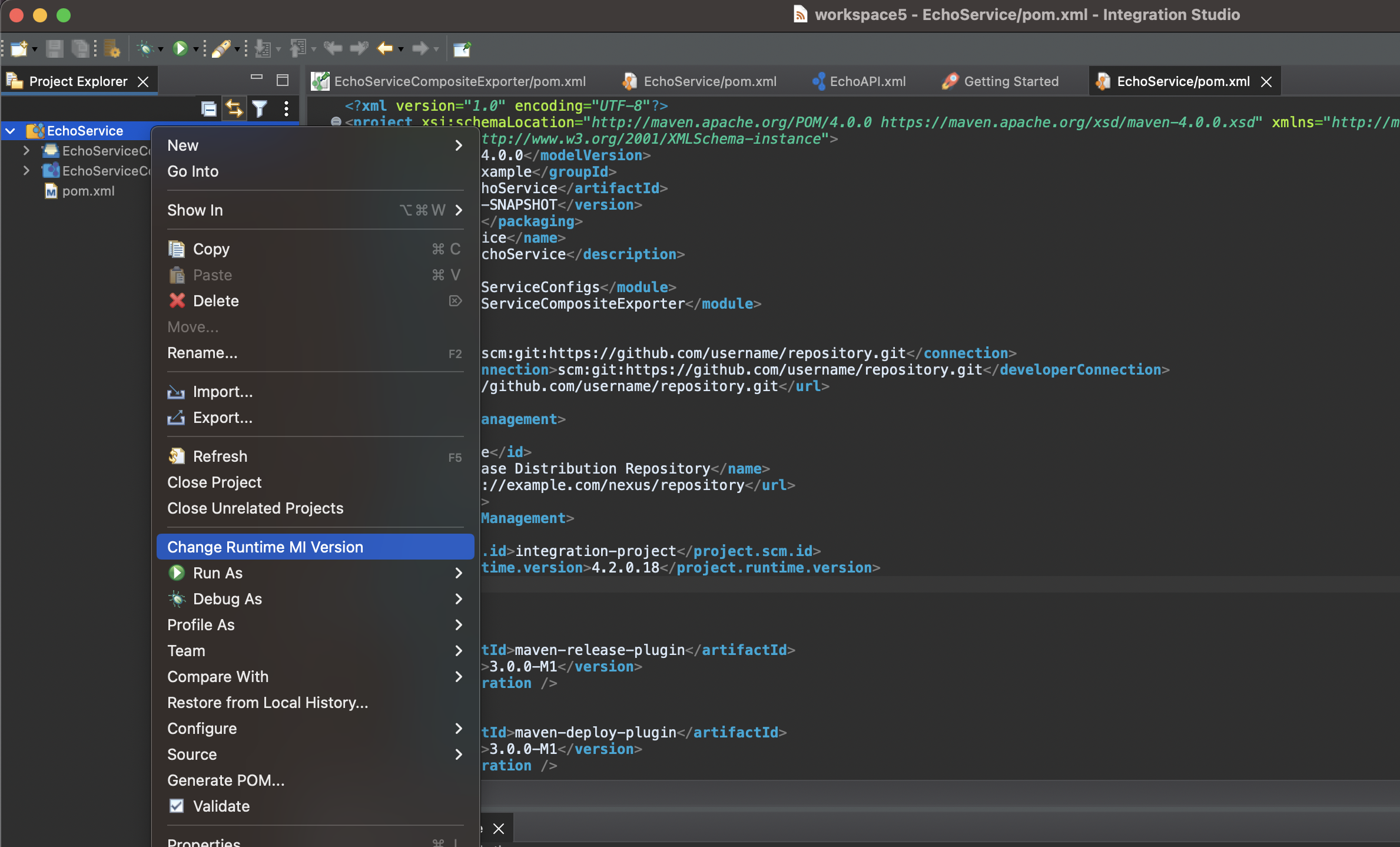
Task: Maximize the Project Explorer panel
Action: coord(283,80)
